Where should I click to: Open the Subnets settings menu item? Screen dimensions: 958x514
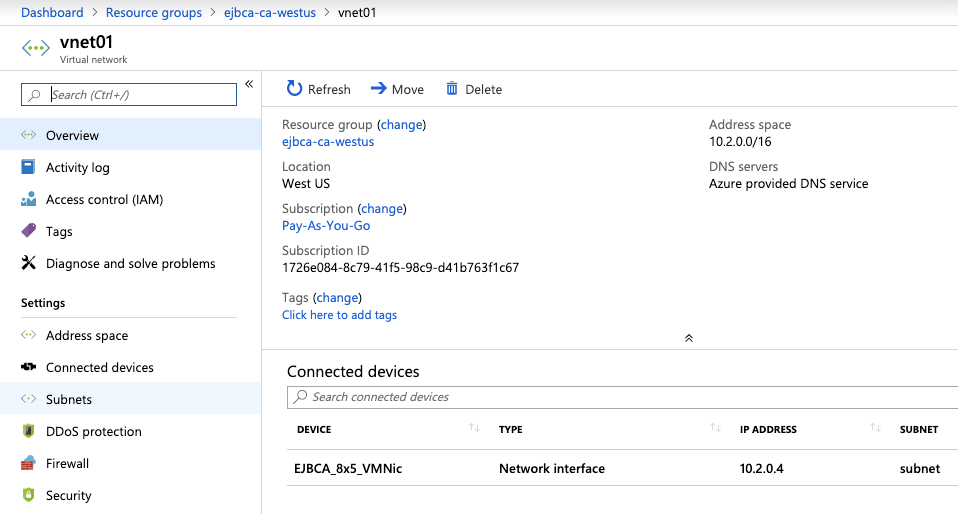[69, 399]
